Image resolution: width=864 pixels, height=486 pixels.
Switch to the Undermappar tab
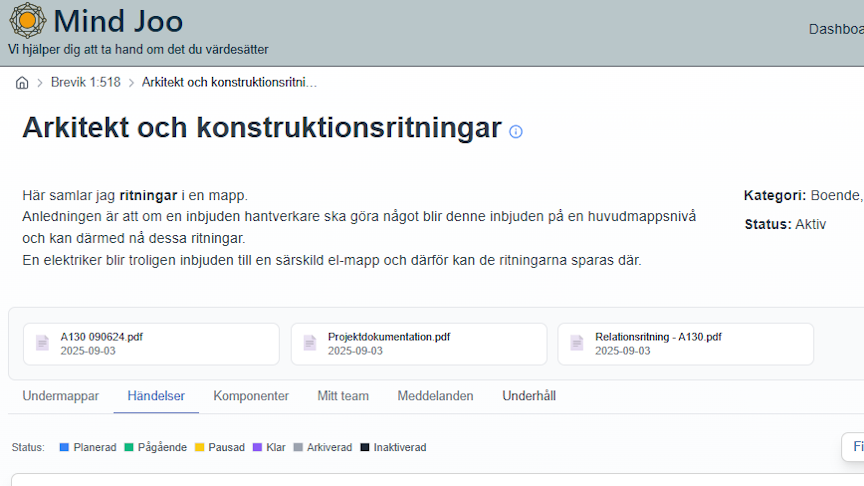[61, 396]
